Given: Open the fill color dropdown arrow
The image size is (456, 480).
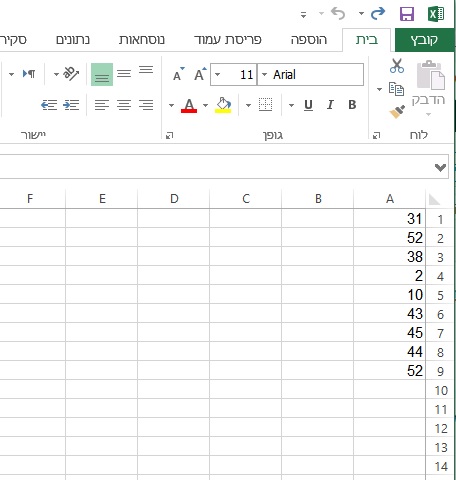Looking at the screenshot, I should (205, 105).
